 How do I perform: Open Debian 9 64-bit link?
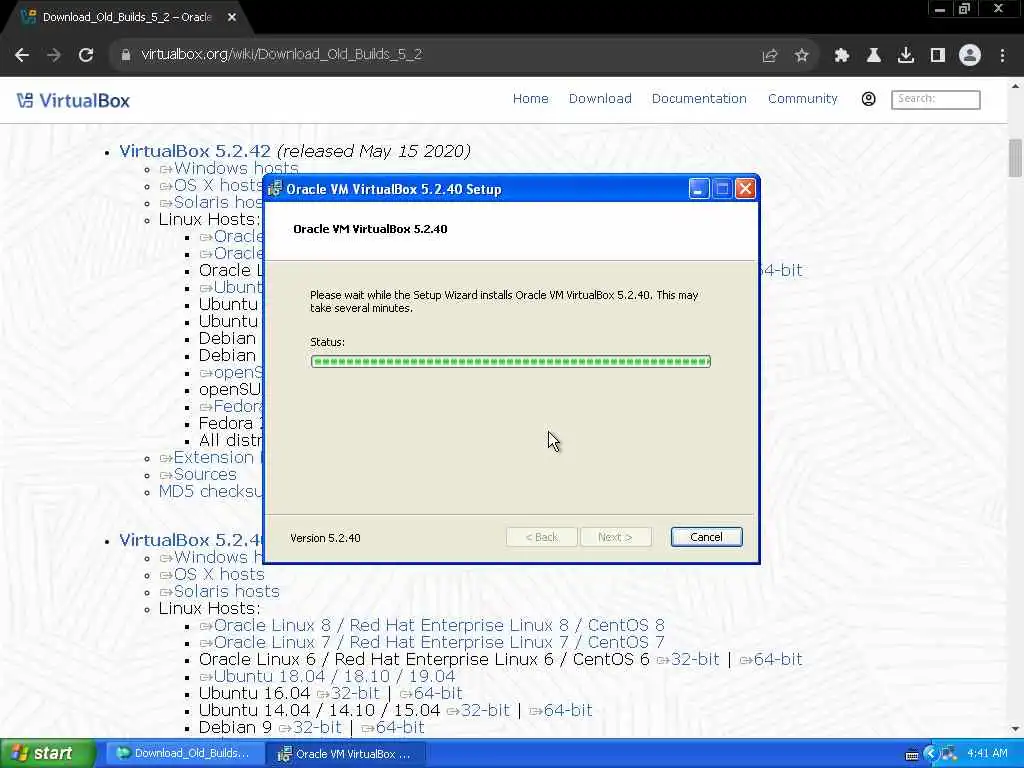point(393,728)
